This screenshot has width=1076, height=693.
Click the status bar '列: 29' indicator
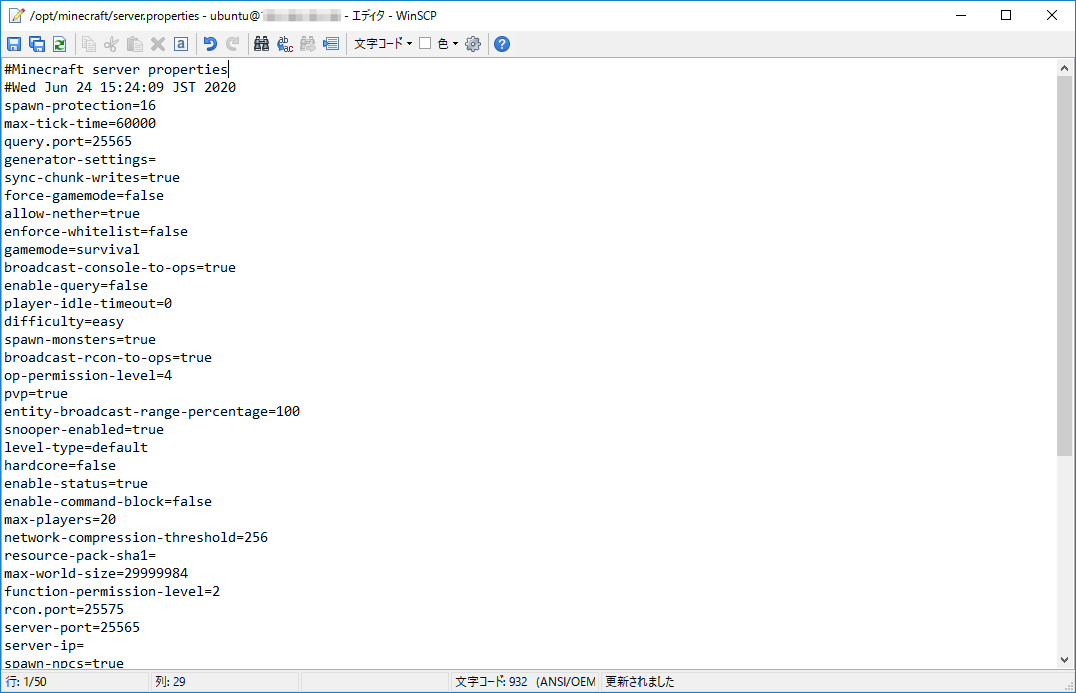(x=170, y=681)
